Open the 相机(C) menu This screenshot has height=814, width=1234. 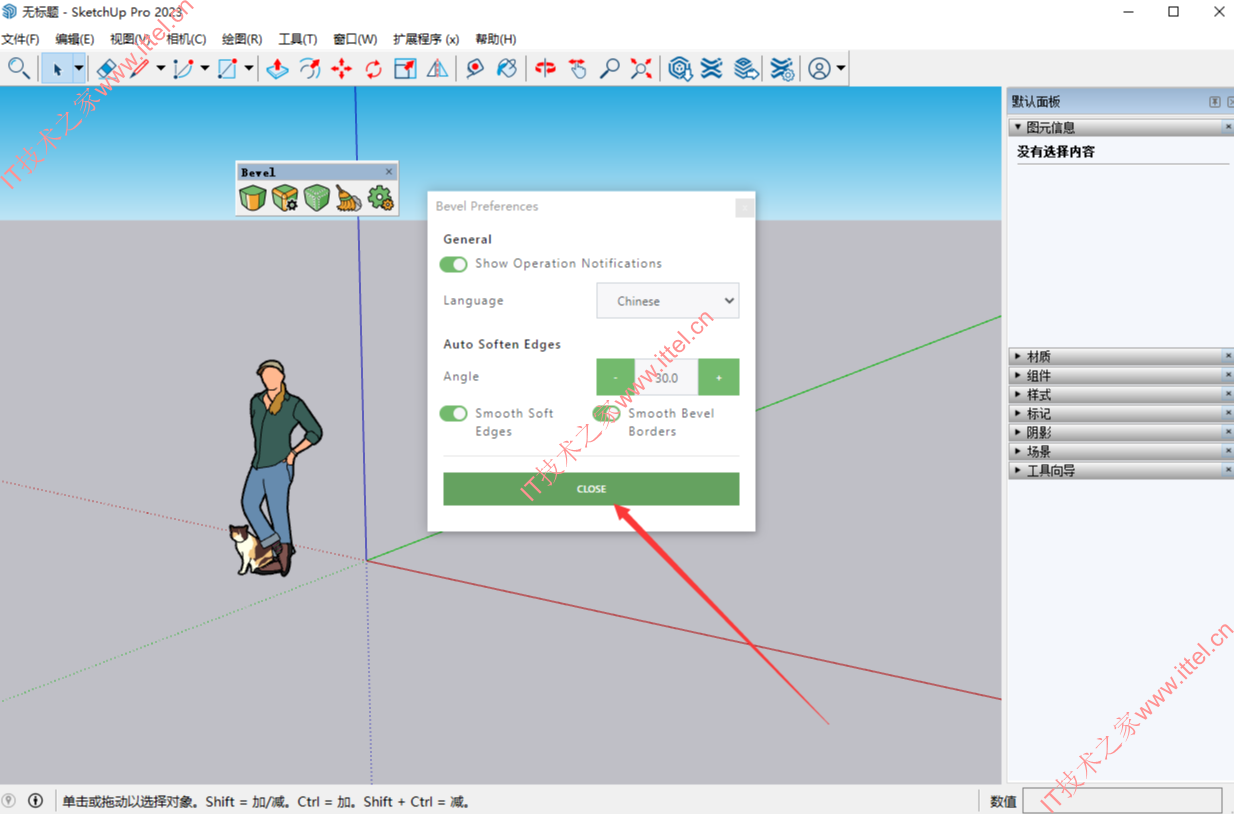186,39
